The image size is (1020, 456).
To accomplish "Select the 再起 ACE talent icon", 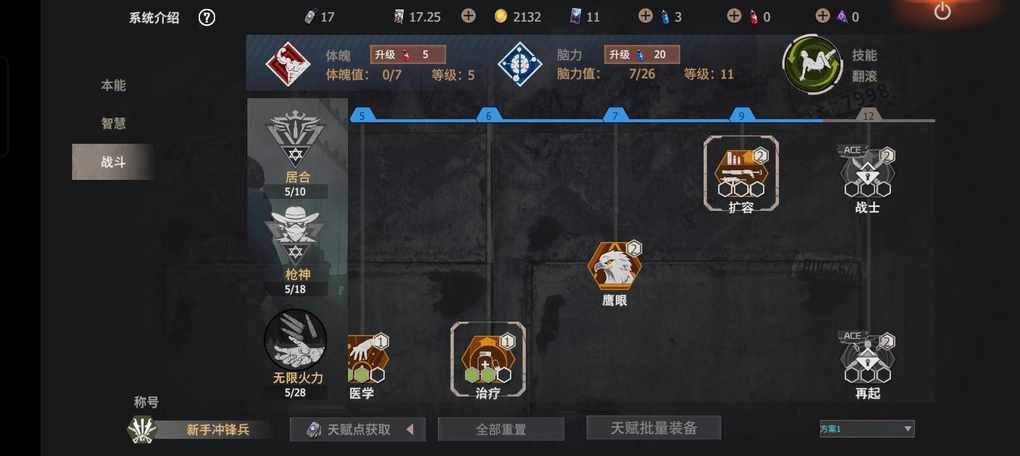I will click(867, 357).
